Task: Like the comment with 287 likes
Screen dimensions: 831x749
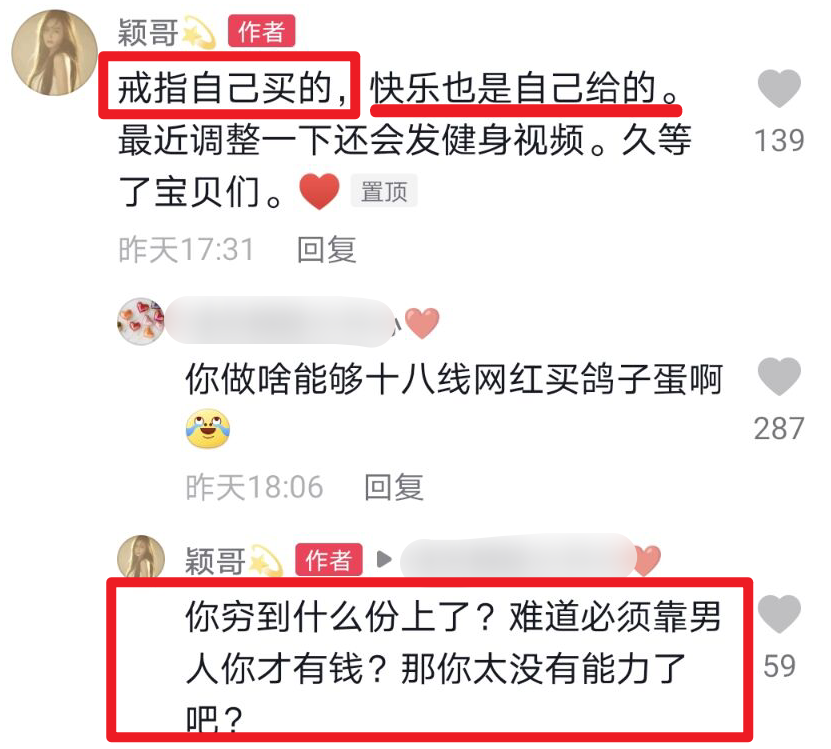Action: pos(779,376)
